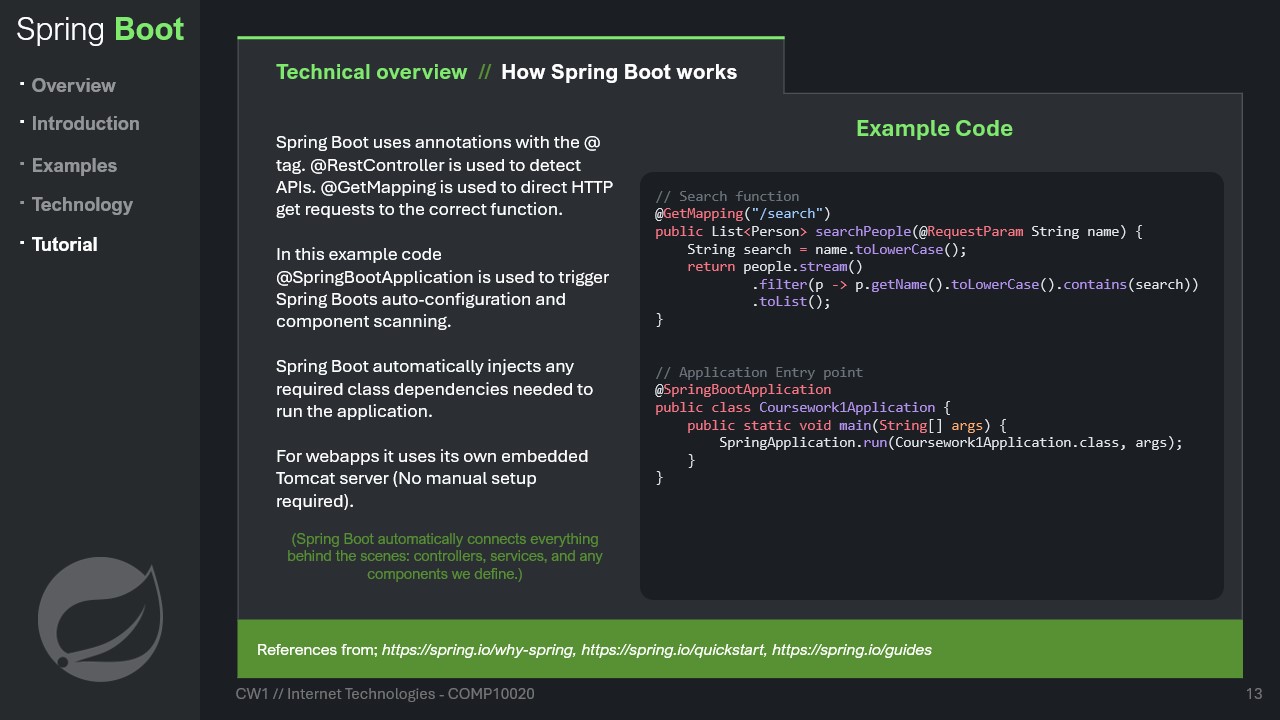The width and height of the screenshot is (1280, 720).
Task: Click the Example Code heading
Action: click(934, 129)
